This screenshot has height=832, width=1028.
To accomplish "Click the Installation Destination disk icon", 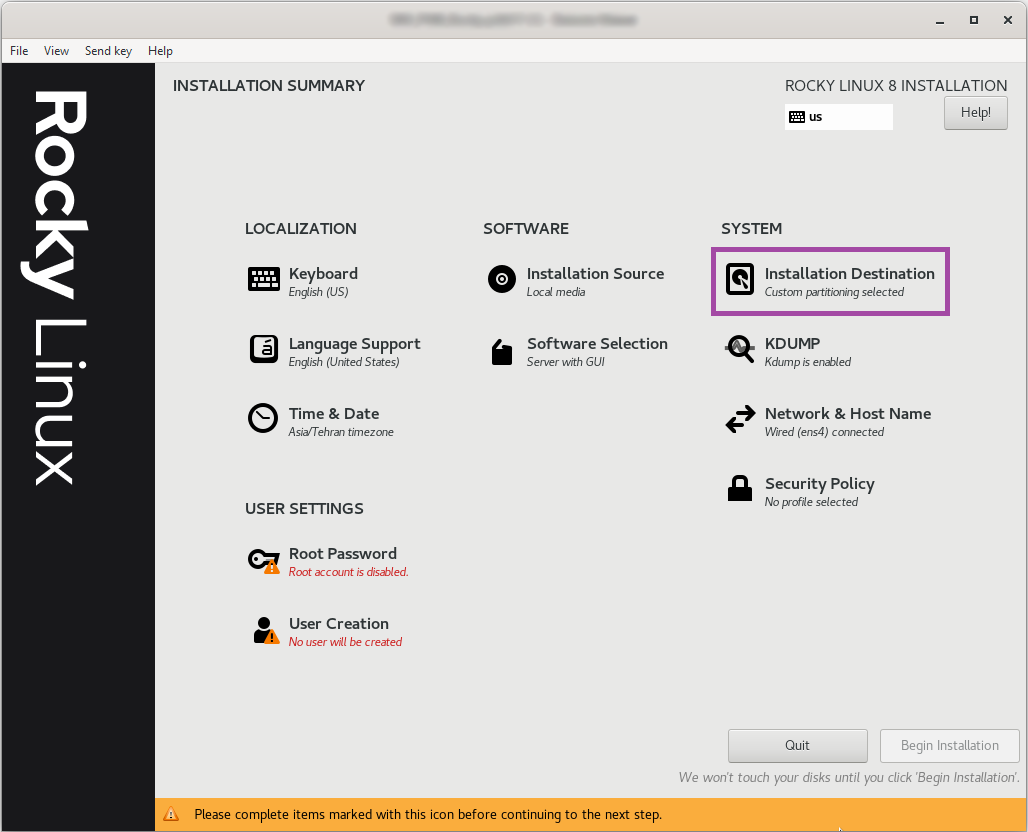I will 740,279.
